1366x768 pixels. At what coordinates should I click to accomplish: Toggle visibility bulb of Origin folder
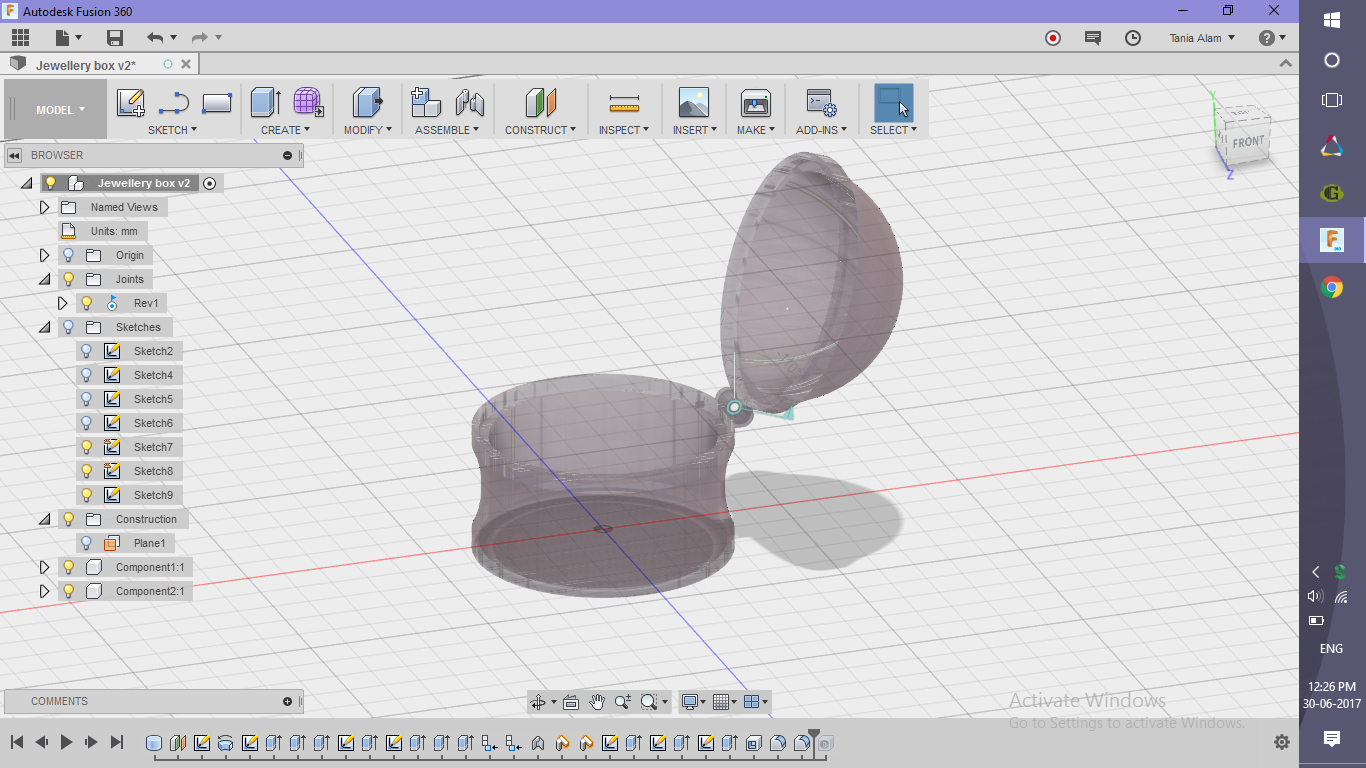69,255
